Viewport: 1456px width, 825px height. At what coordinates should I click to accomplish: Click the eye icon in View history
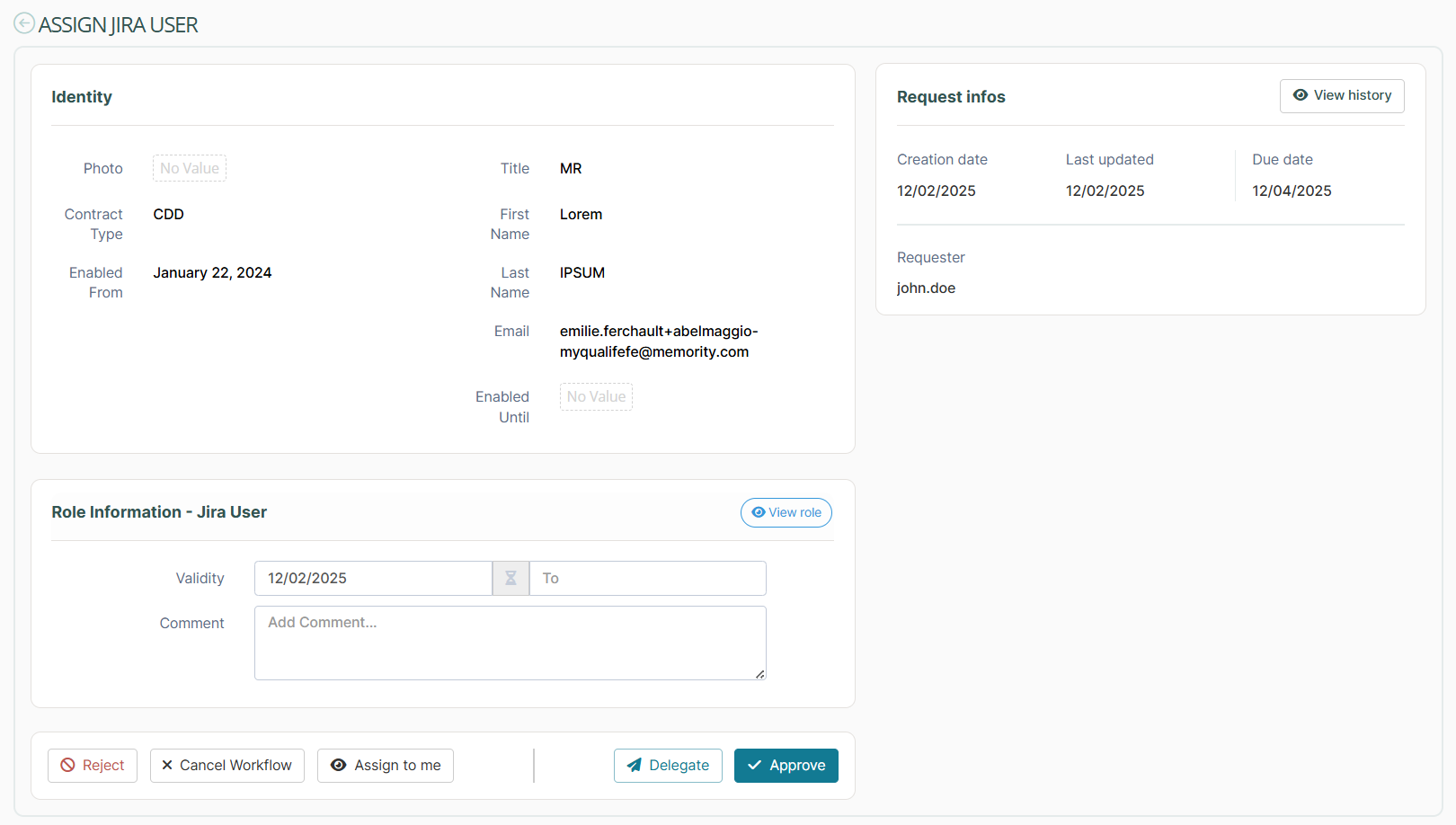[1300, 95]
